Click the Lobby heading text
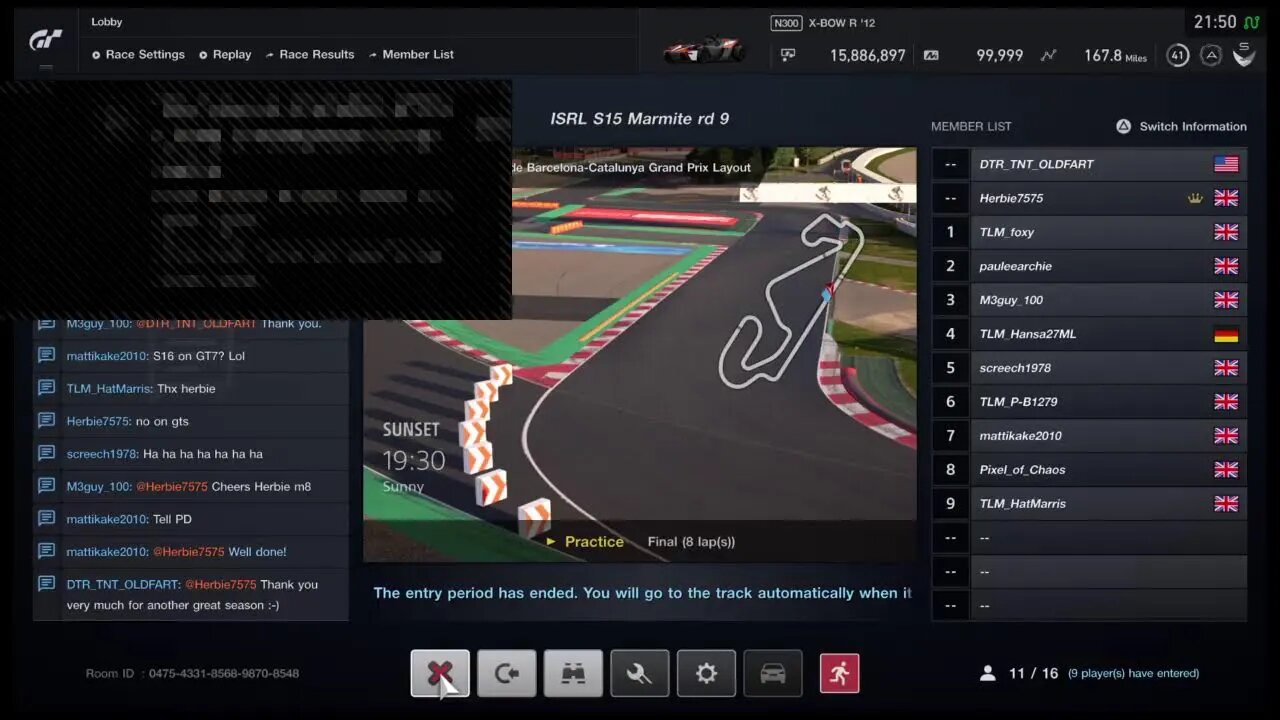 point(107,22)
